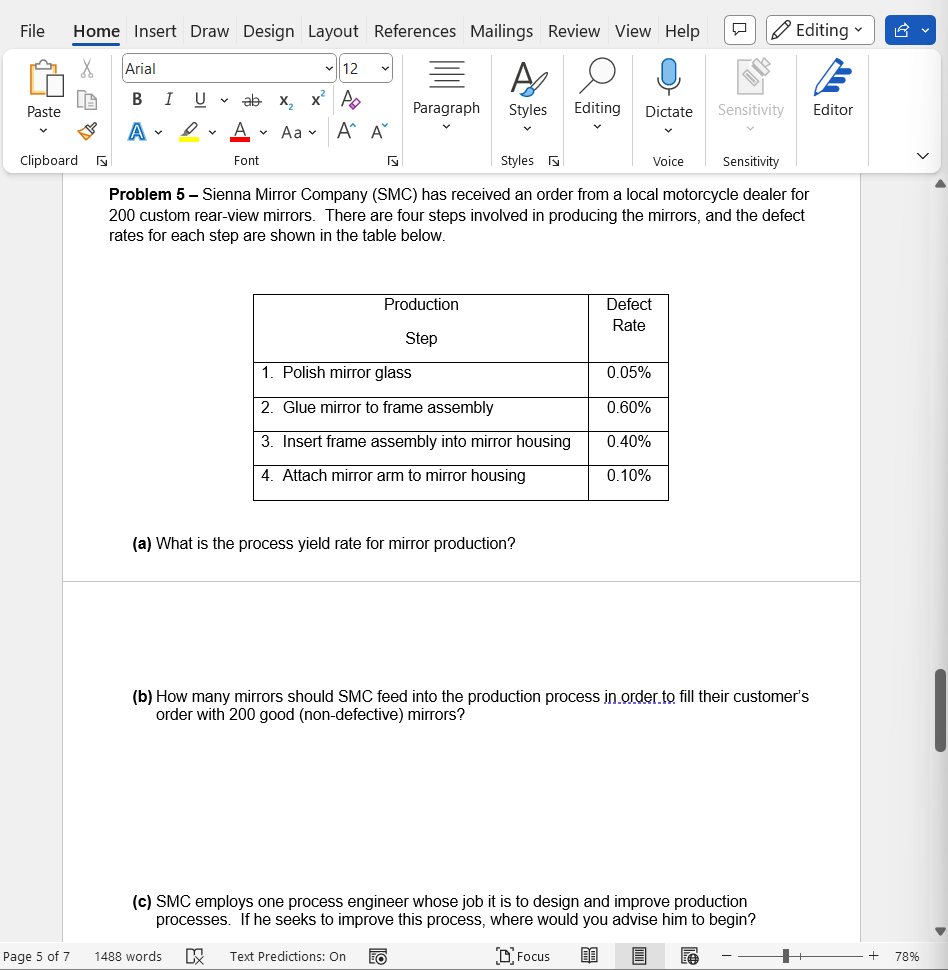Open Styles pane launcher

[554, 161]
